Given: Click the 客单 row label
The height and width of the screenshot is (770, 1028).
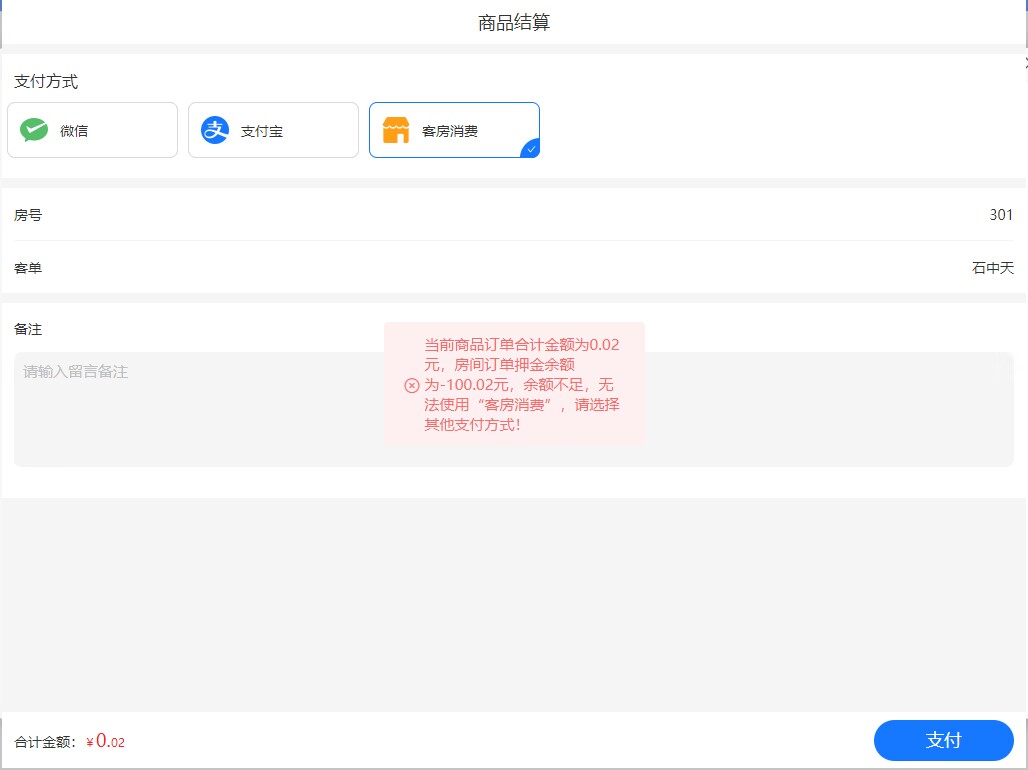Looking at the screenshot, I should (x=28, y=268).
